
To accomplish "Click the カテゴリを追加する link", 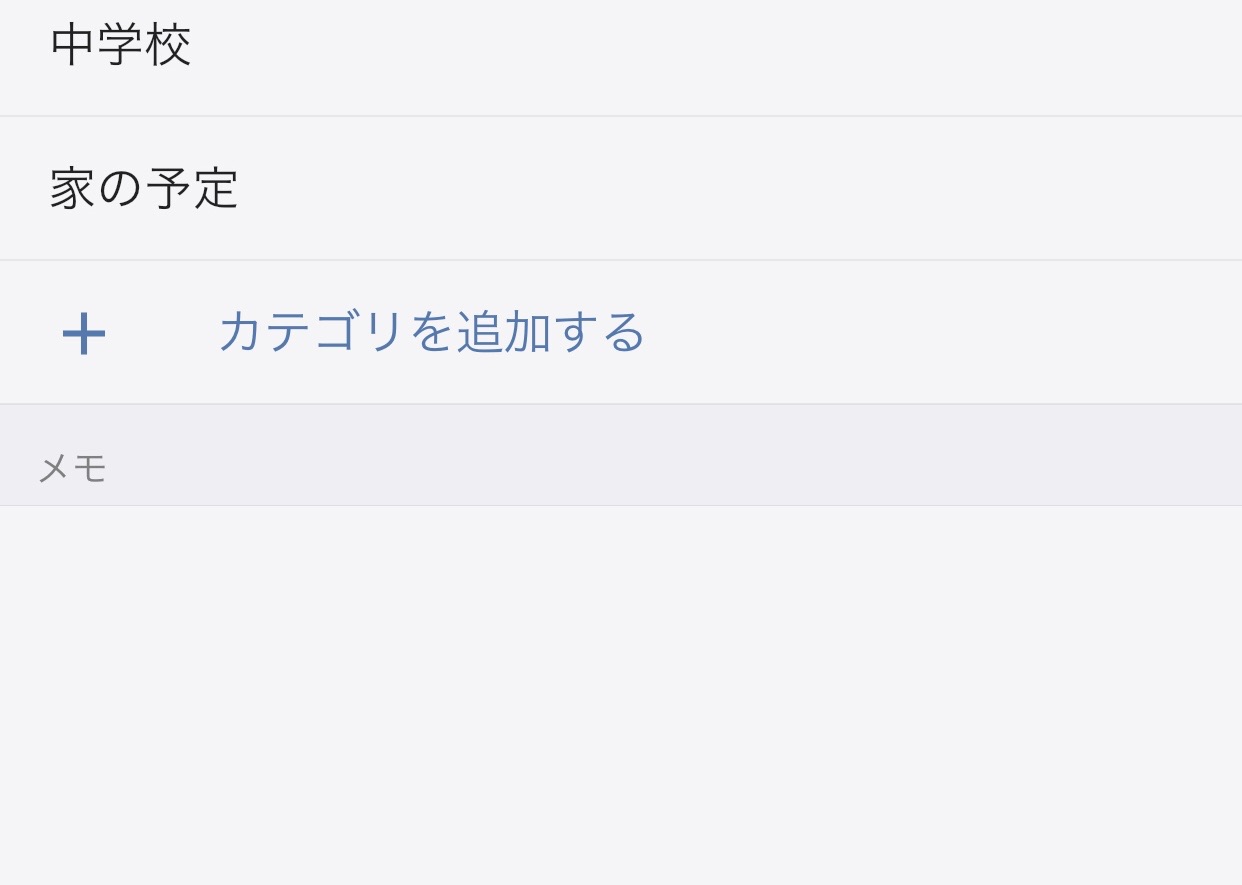I will pyautogui.click(x=432, y=332).
